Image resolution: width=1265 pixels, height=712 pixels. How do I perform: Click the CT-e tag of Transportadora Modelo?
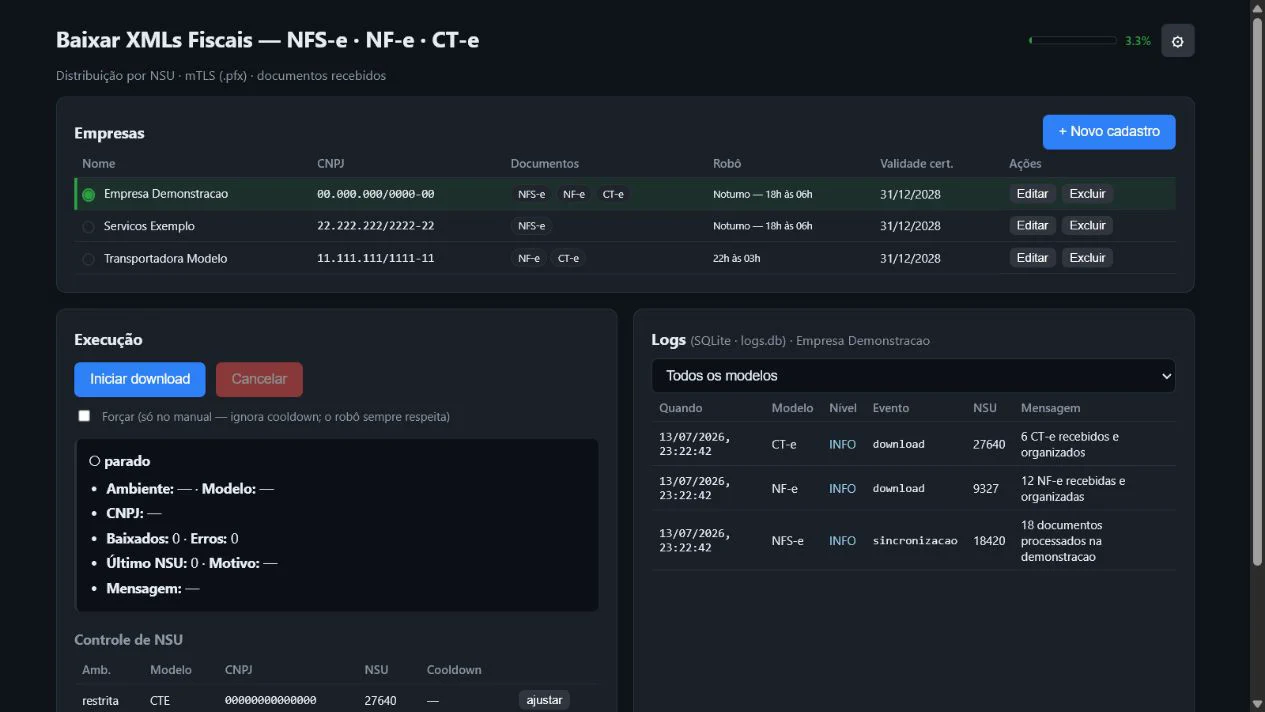[x=568, y=258]
